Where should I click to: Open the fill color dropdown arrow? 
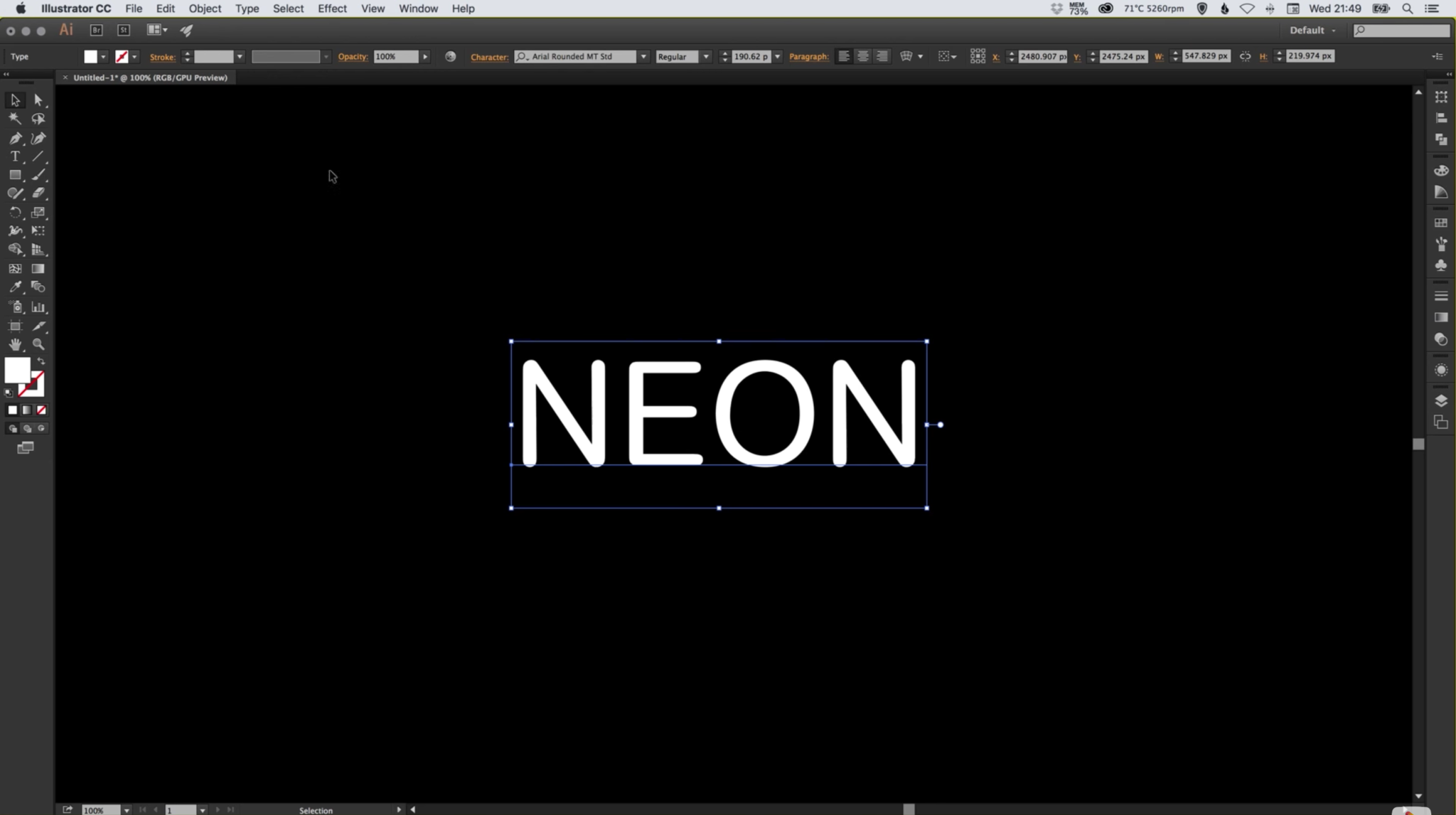[x=104, y=57]
